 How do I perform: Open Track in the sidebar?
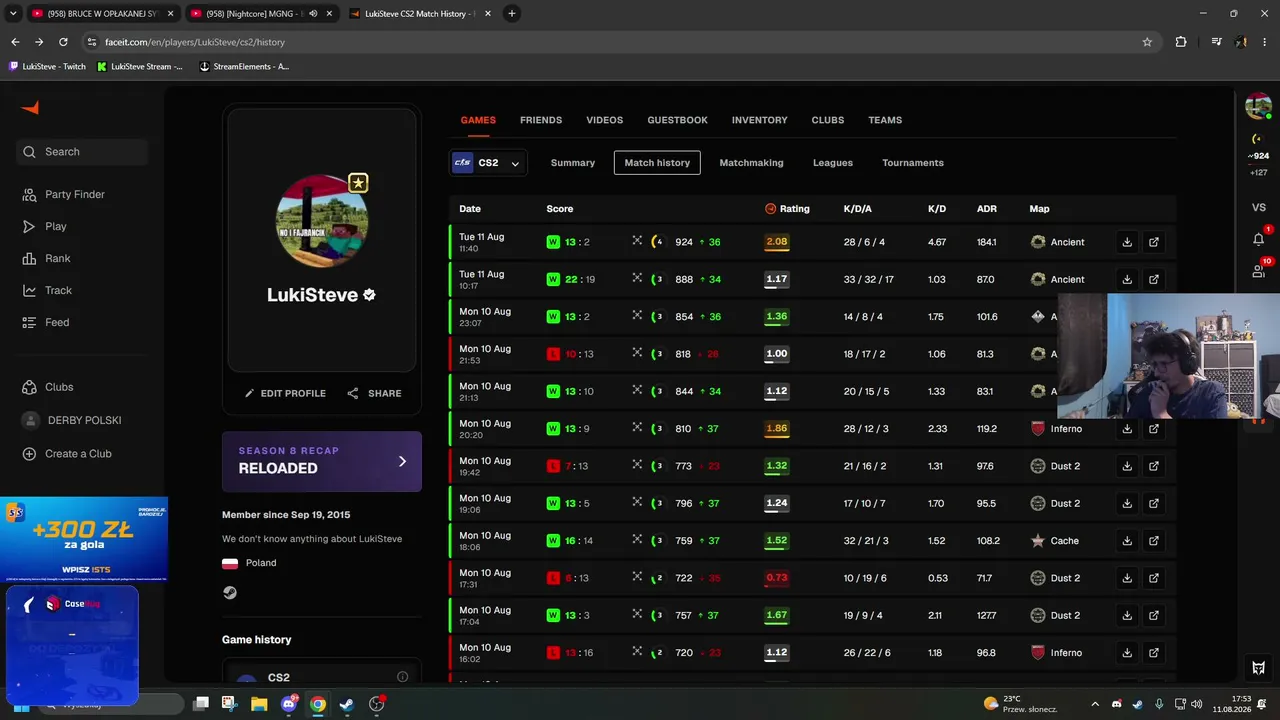[x=48, y=290]
